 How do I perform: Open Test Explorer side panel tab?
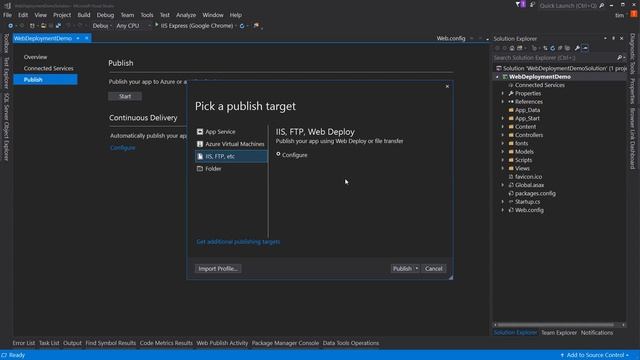6,73
